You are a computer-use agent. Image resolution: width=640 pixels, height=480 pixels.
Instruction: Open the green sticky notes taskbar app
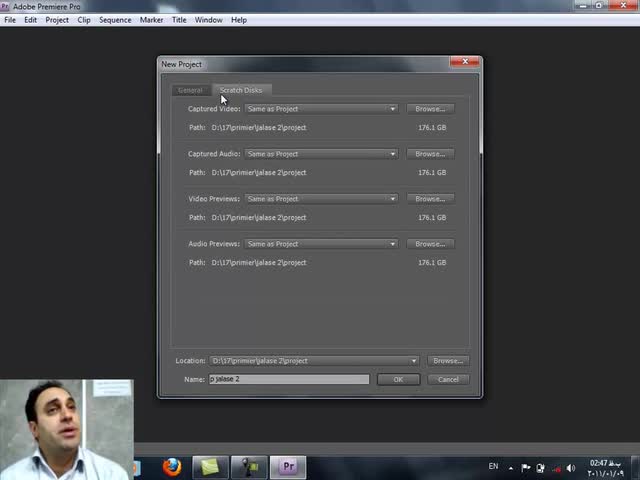(x=210, y=467)
